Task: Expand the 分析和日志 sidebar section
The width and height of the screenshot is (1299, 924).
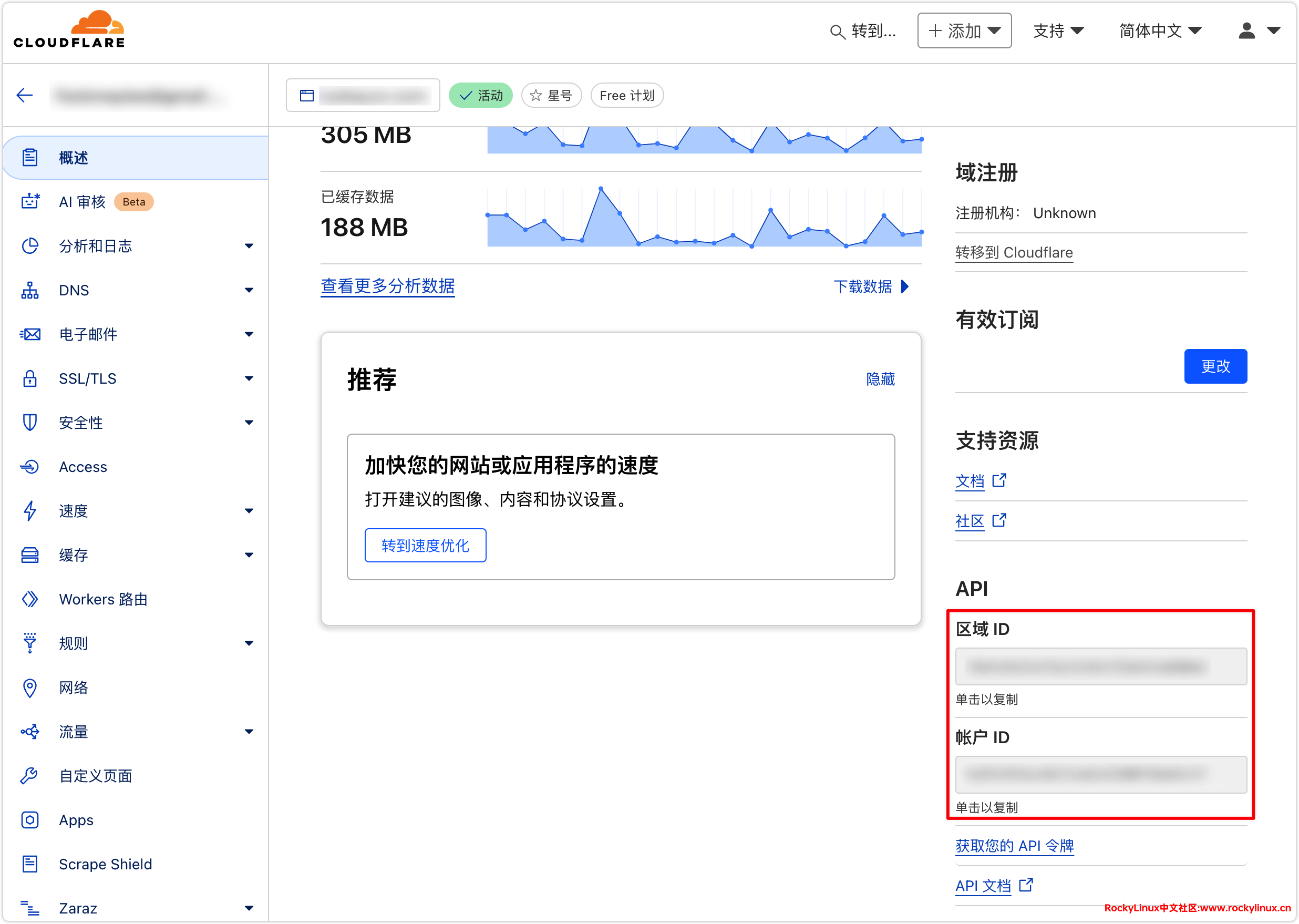Action: click(249, 246)
